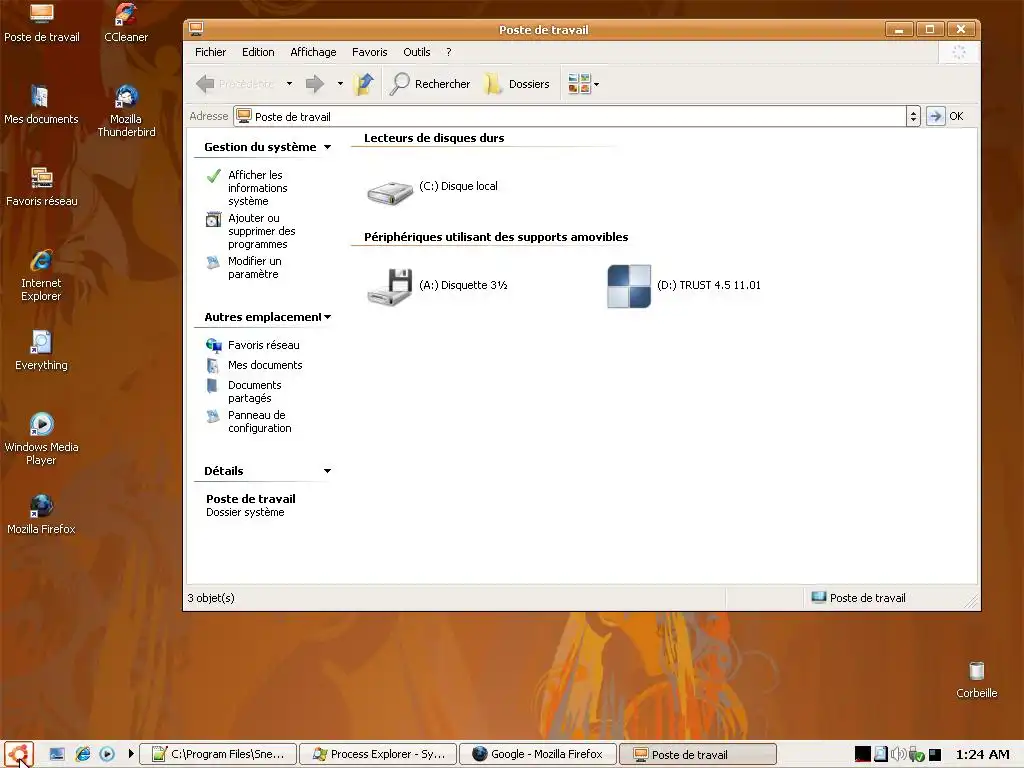
Task: Click the volume speaker tray icon
Action: [x=898, y=754]
